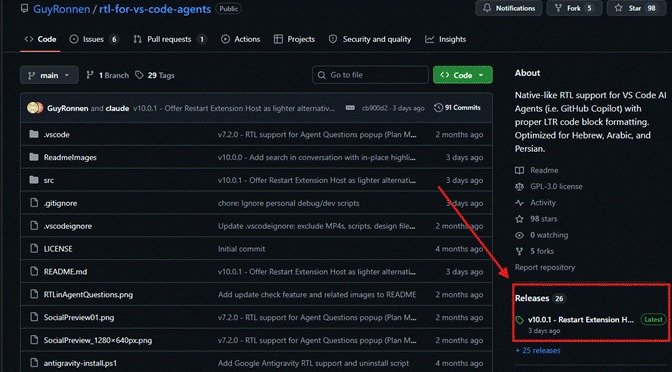The image size is (672, 372).
Task: Open the Insights tab
Action: (445, 39)
